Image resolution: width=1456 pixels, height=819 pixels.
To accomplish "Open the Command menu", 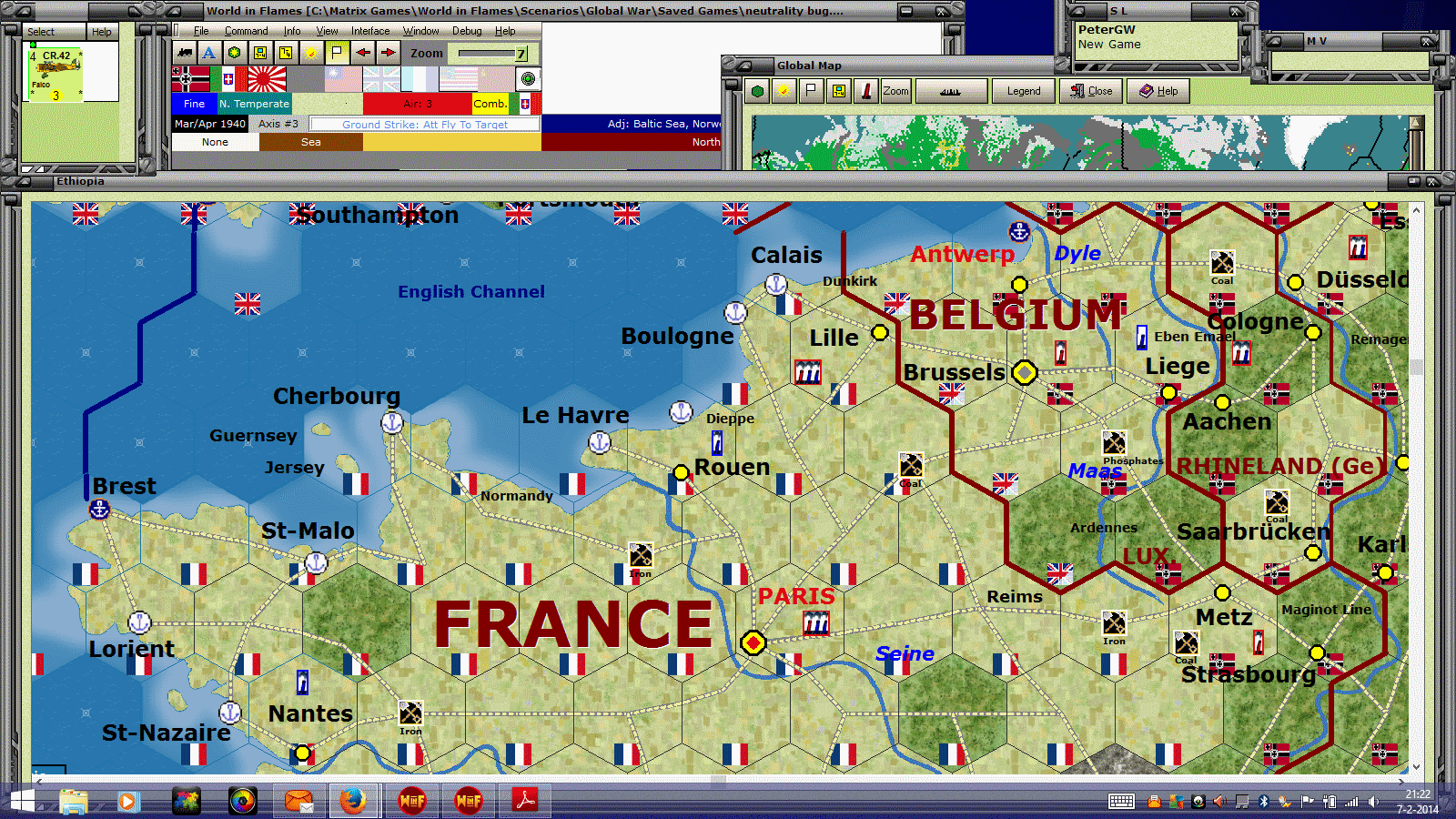I will (247, 31).
